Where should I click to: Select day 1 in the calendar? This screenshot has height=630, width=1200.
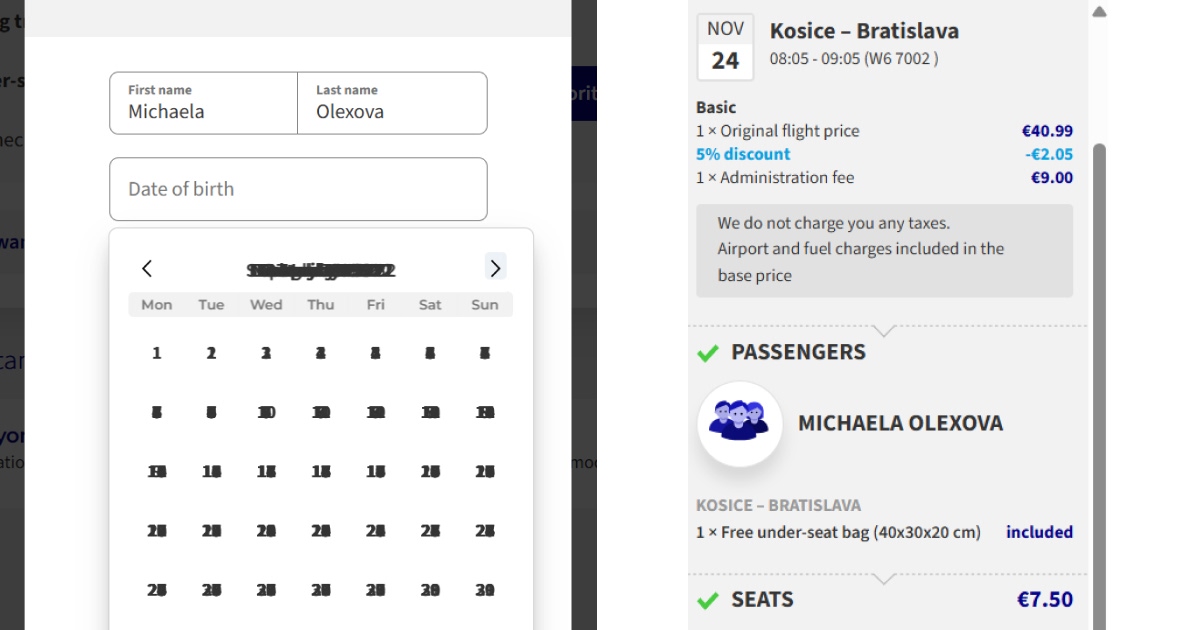(156, 353)
